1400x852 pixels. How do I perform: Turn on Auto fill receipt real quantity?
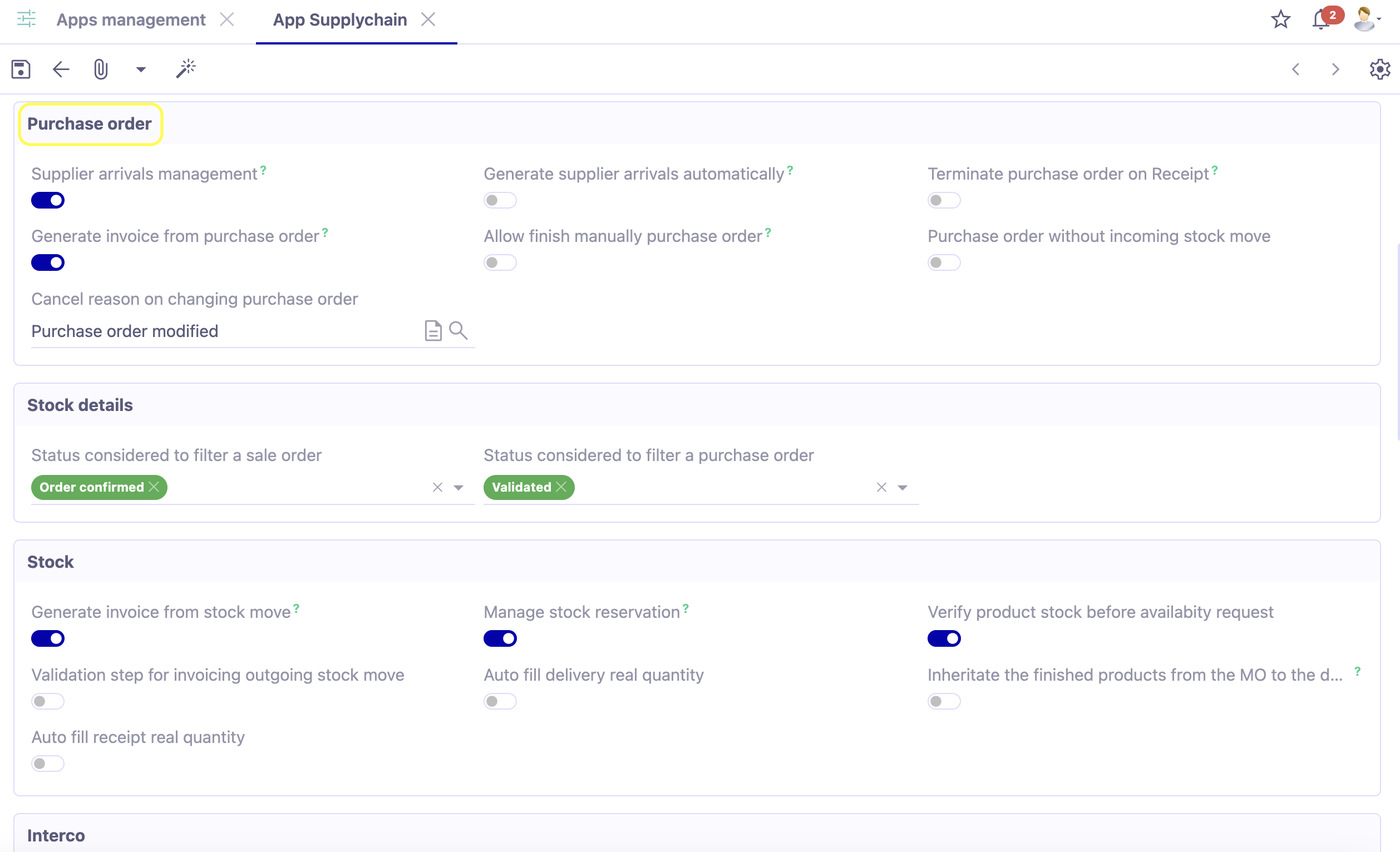(48, 764)
